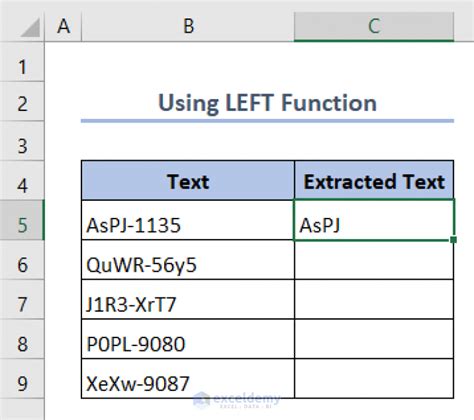The height and width of the screenshot is (420, 474).
Task: Select empty cell C9 beside XeXw-9087
Action: point(374,379)
